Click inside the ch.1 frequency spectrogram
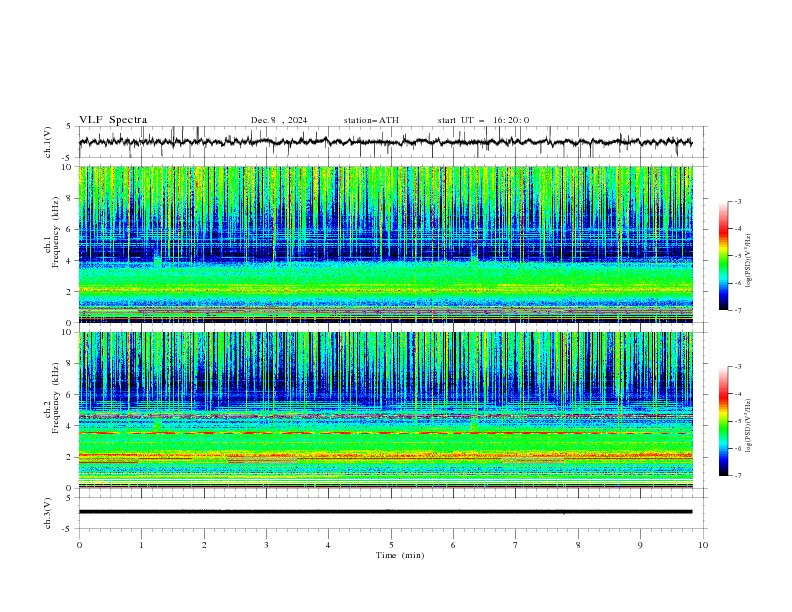Screen dimensions: 792x612 (x=385, y=244)
